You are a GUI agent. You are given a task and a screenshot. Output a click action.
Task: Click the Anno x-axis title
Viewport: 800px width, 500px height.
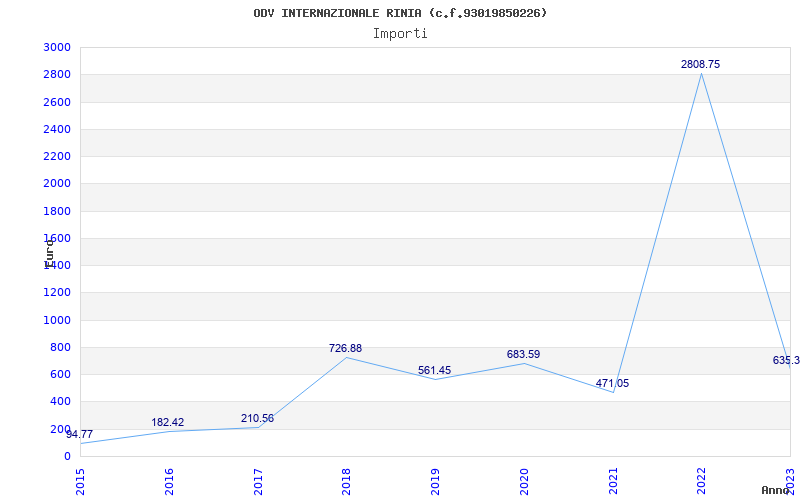778,491
